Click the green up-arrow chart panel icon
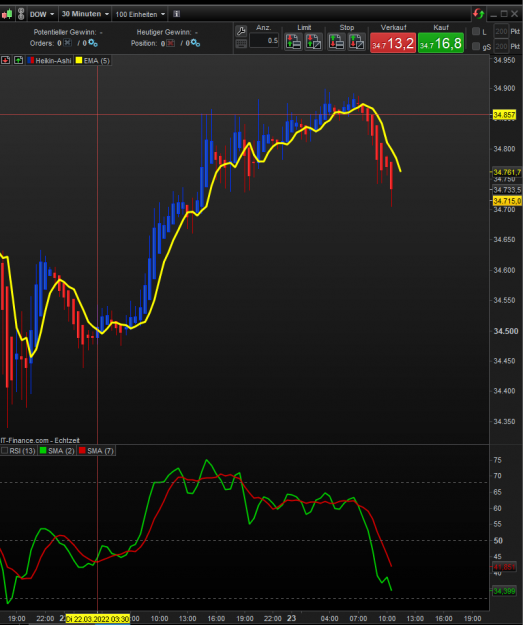Screen dimensions: 523x625 [x=18, y=60]
